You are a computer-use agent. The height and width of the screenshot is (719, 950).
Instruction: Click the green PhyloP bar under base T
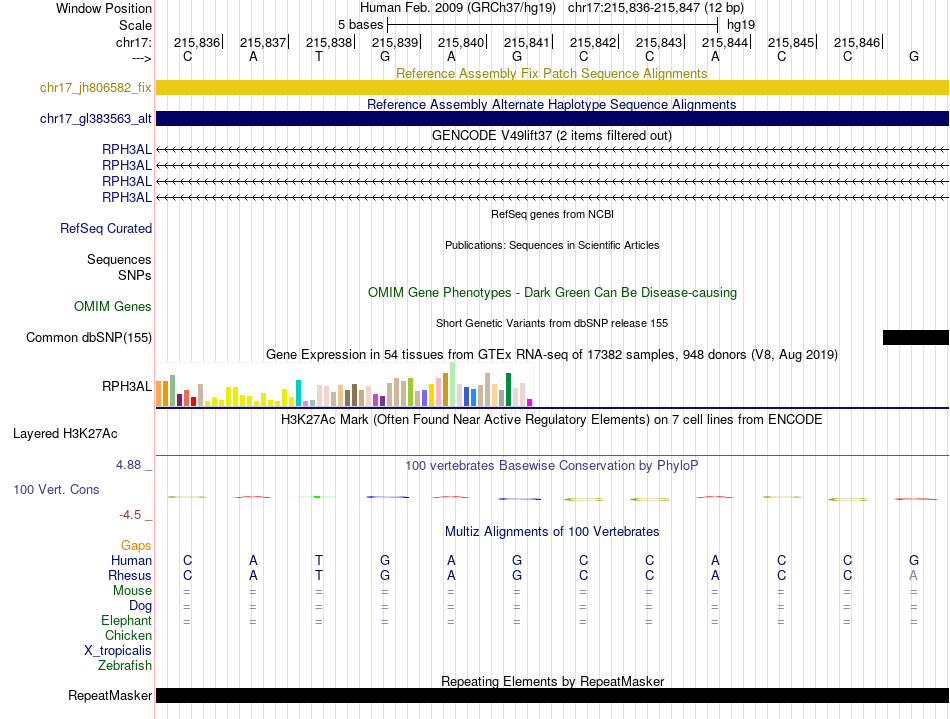click(317, 497)
